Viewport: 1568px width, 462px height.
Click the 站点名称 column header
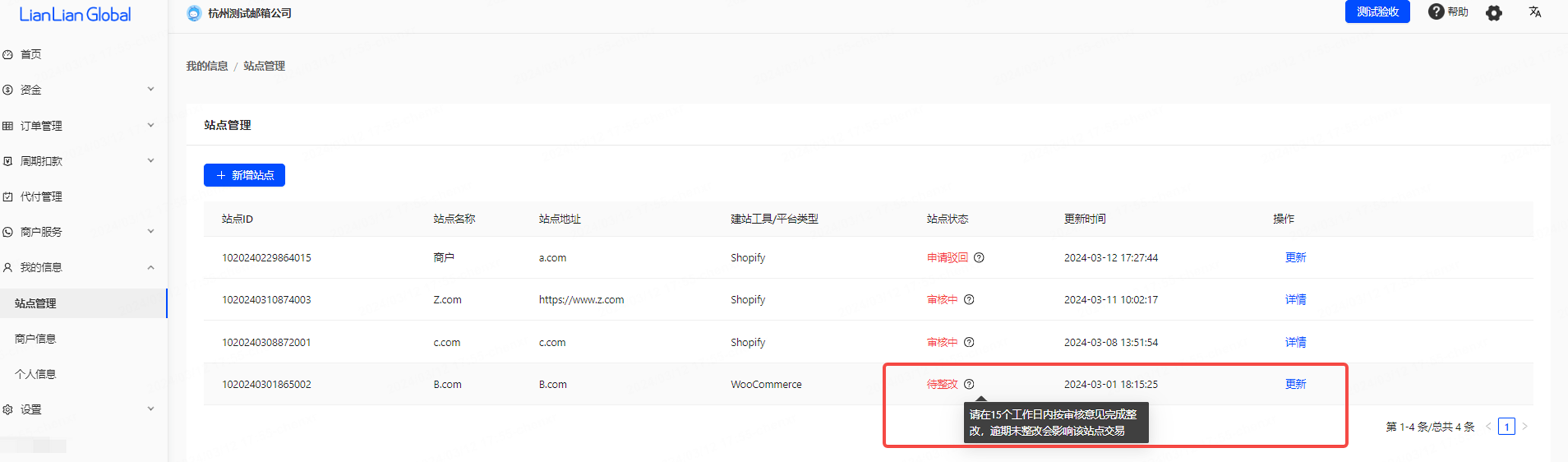[x=454, y=219]
